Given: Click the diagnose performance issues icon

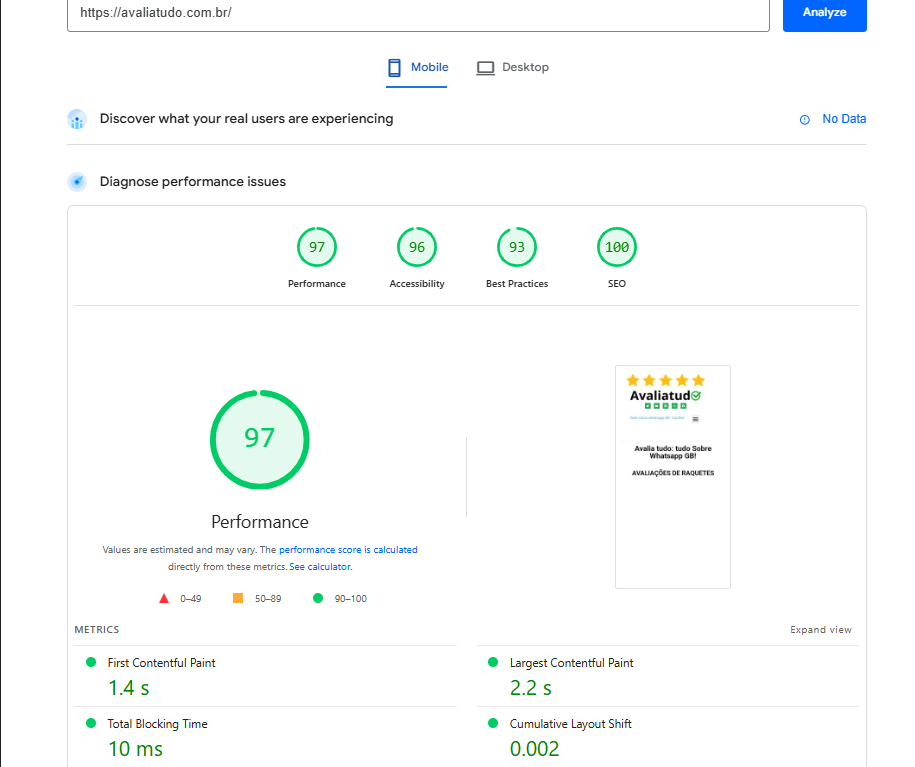Looking at the screenshot, I should tap(77, 182).
